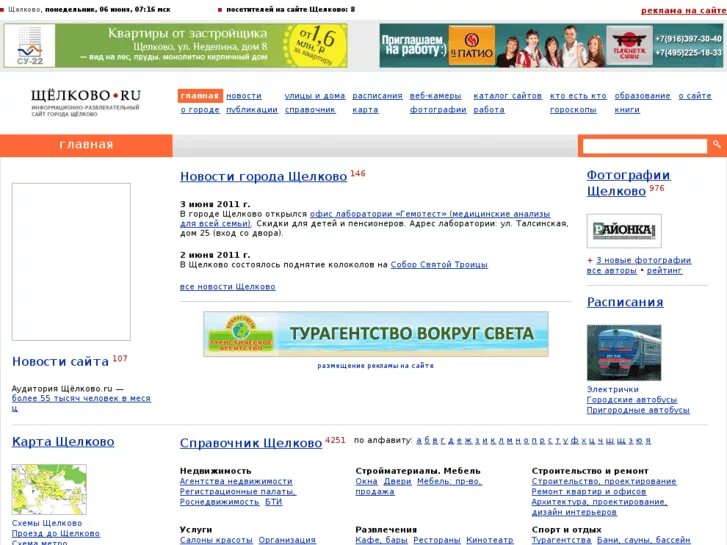
Task: Open Собор Святой Троицы link
Action: coord(439,264)
